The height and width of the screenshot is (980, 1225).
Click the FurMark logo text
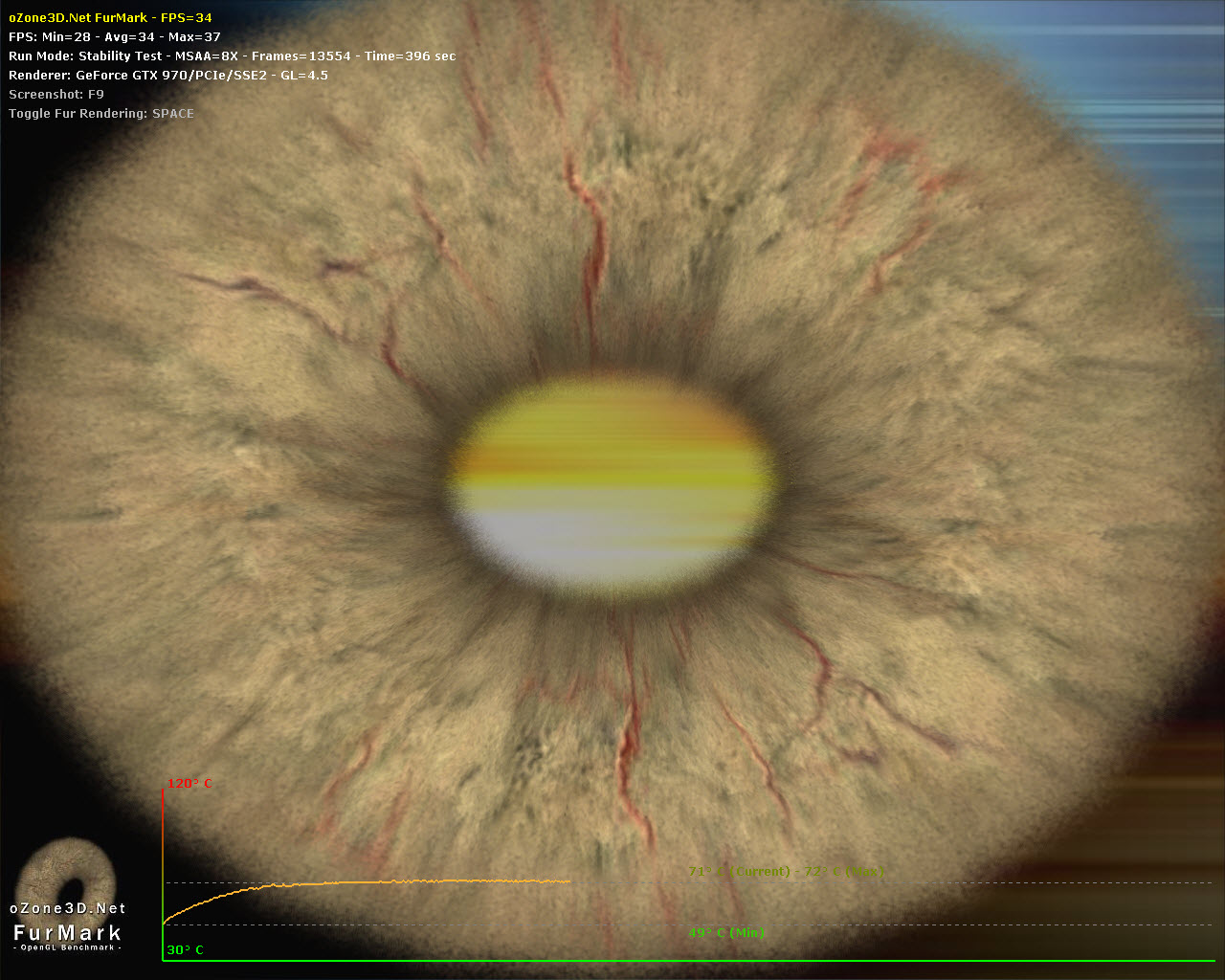point(67,933)
